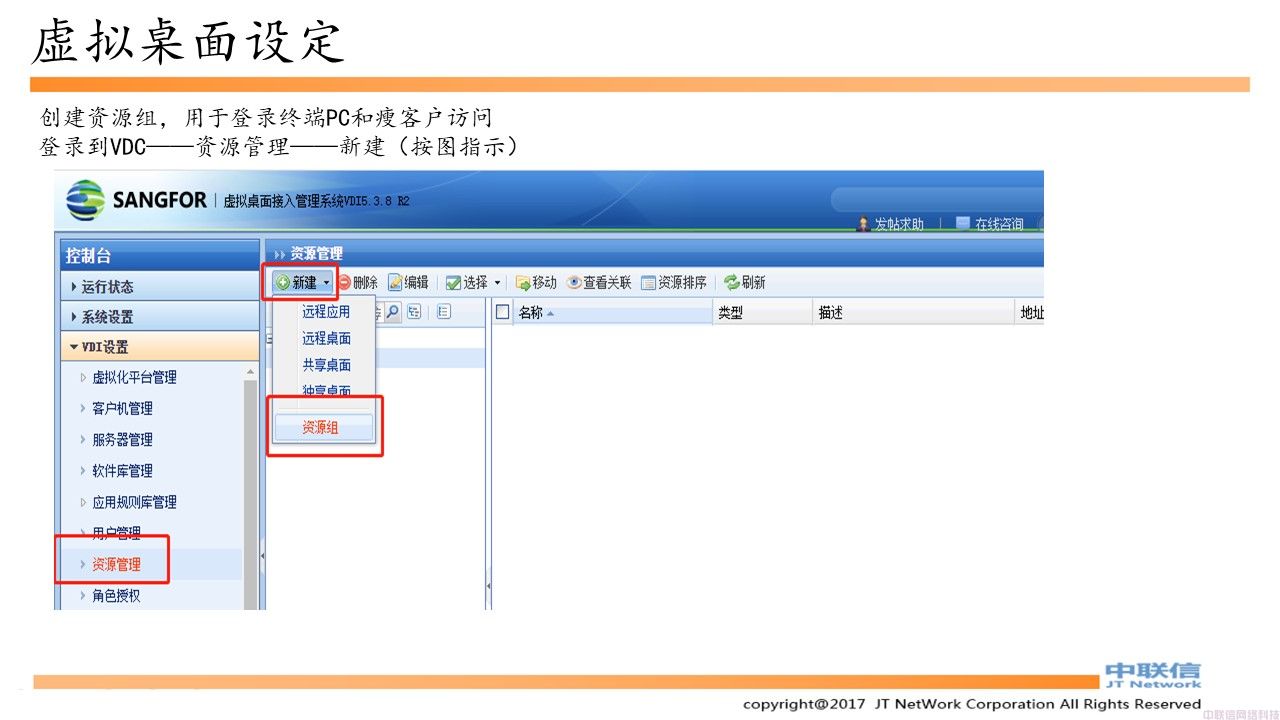Click the tree expand icon beside the magnifier
This screenshot has width=1280, height=720.
pyautogui.click(x=414, y=312)
